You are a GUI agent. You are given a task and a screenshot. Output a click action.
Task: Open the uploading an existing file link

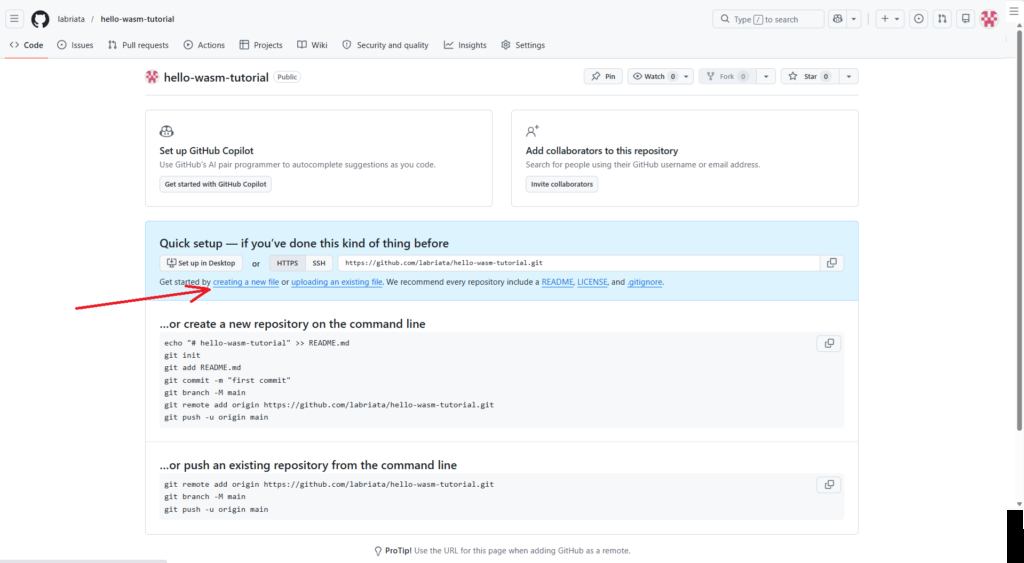pos(337,282)
